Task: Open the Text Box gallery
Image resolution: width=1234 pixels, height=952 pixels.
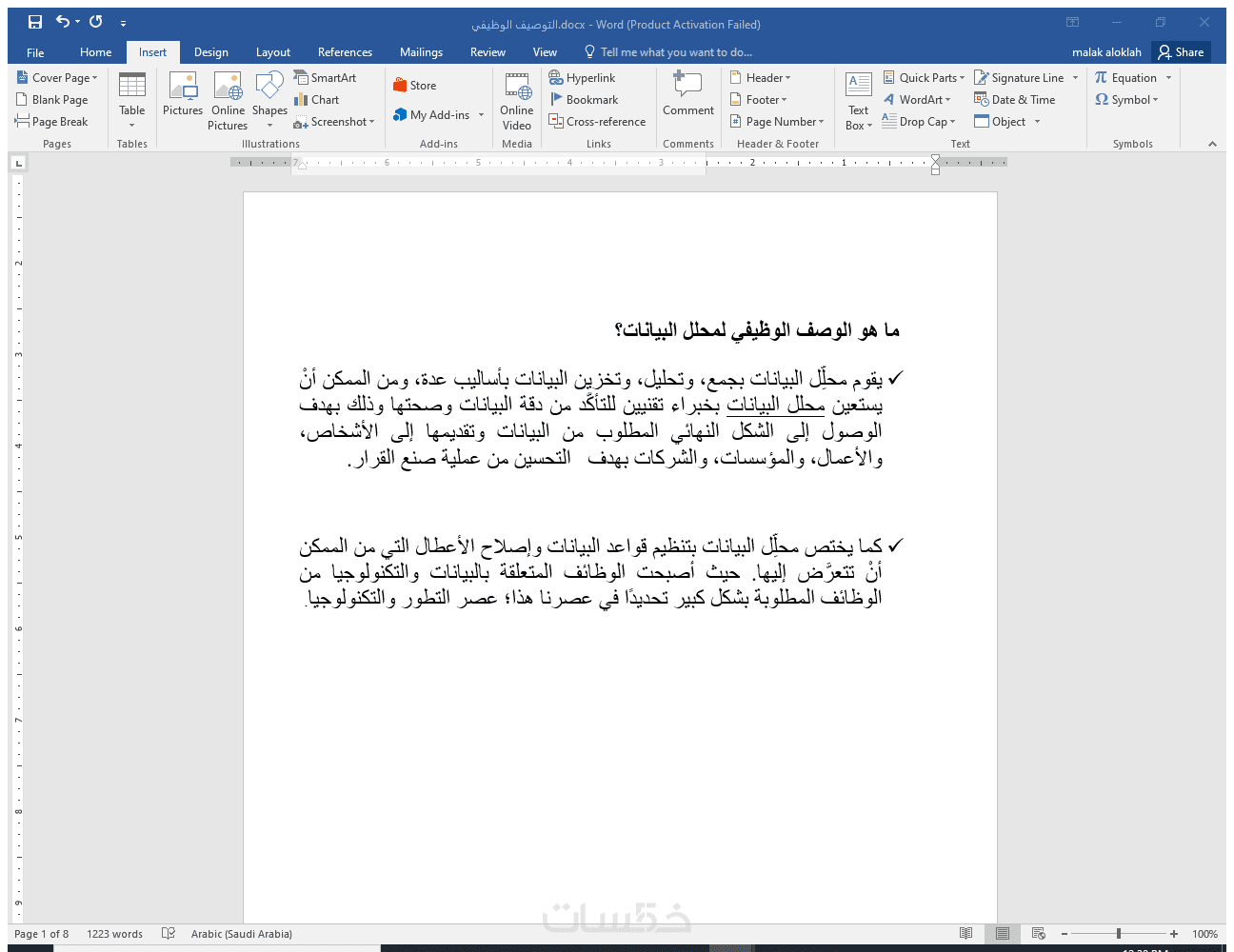Action: click(858, 100)
